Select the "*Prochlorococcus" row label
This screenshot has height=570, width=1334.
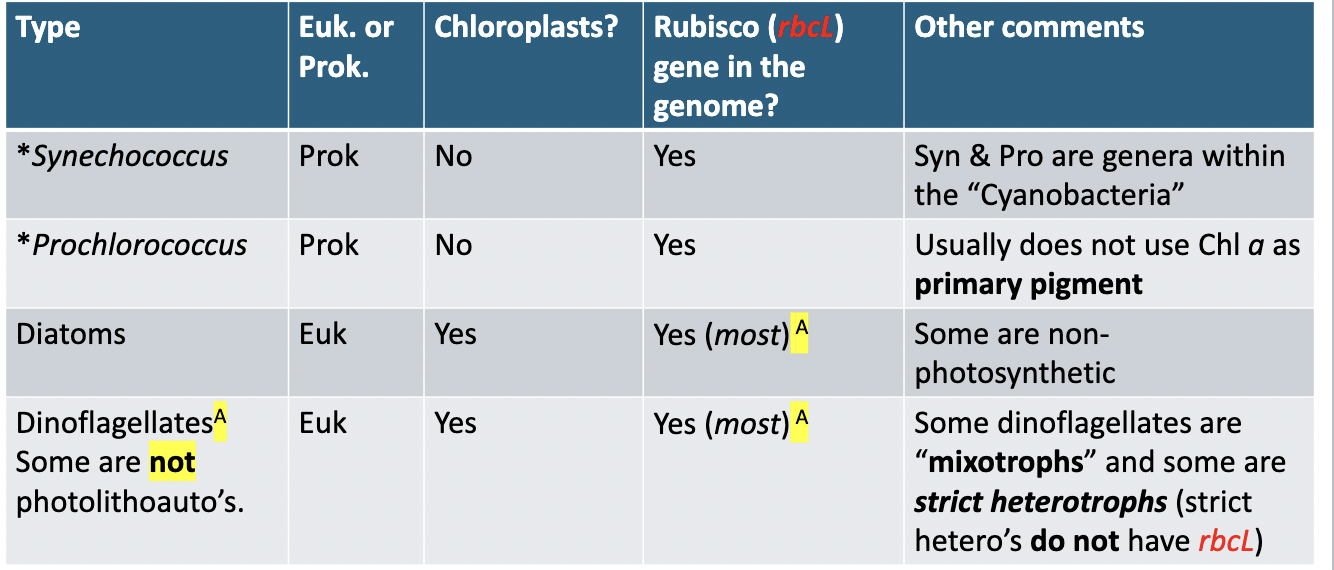click(131, 246)
